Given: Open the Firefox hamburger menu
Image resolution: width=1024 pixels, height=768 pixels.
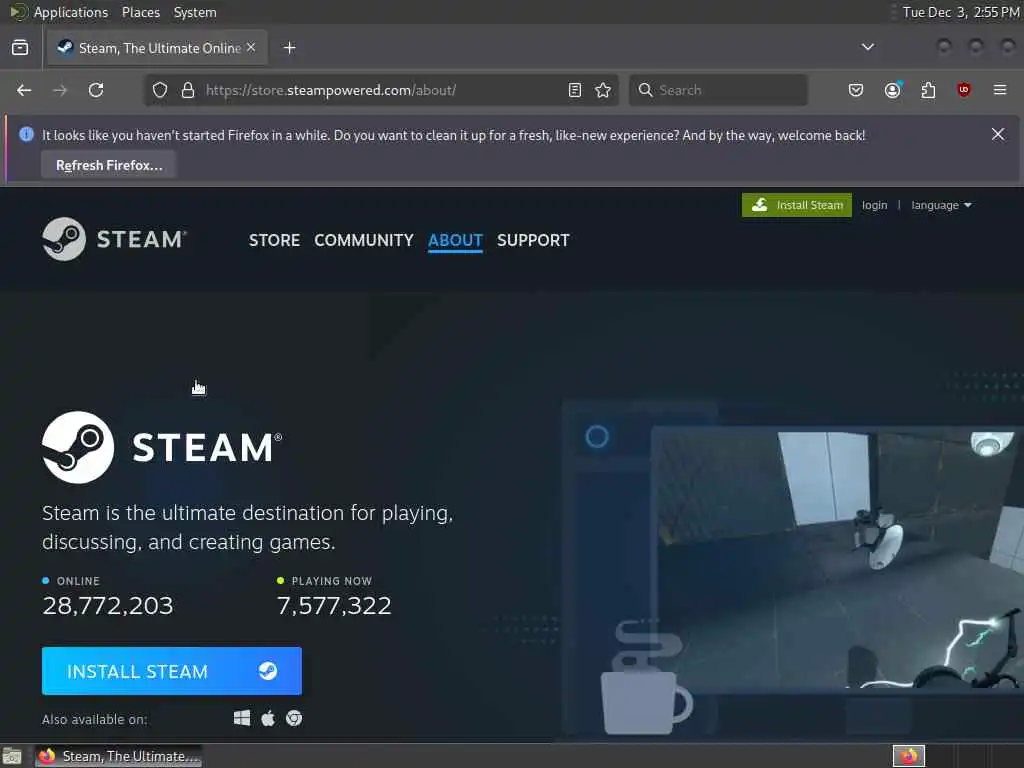Looking at the screenshot, I should 1000,90.
